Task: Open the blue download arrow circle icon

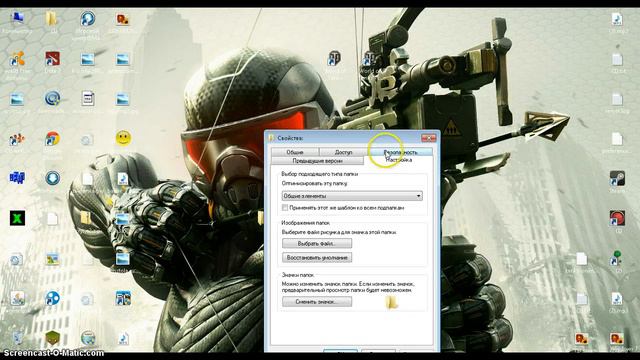Action: click(53, 178)
